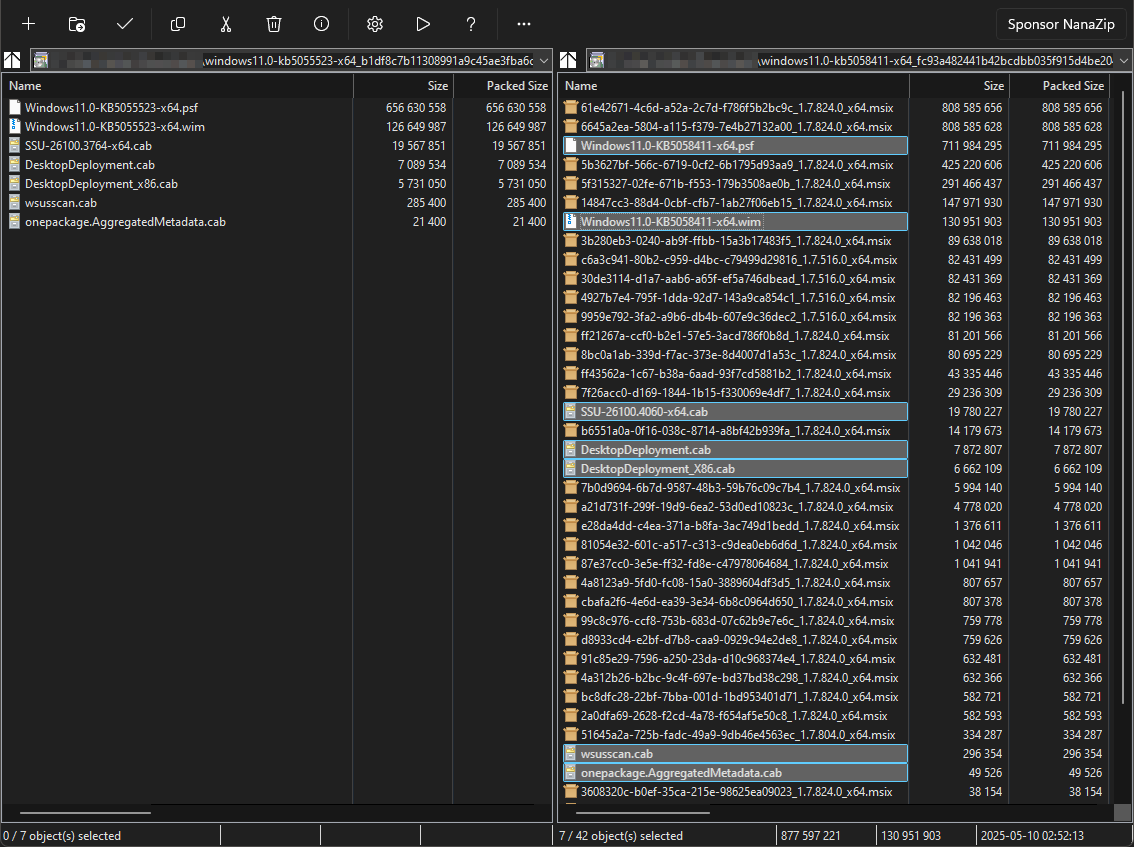Open file Info via the toolbar icon

(322, 24)
